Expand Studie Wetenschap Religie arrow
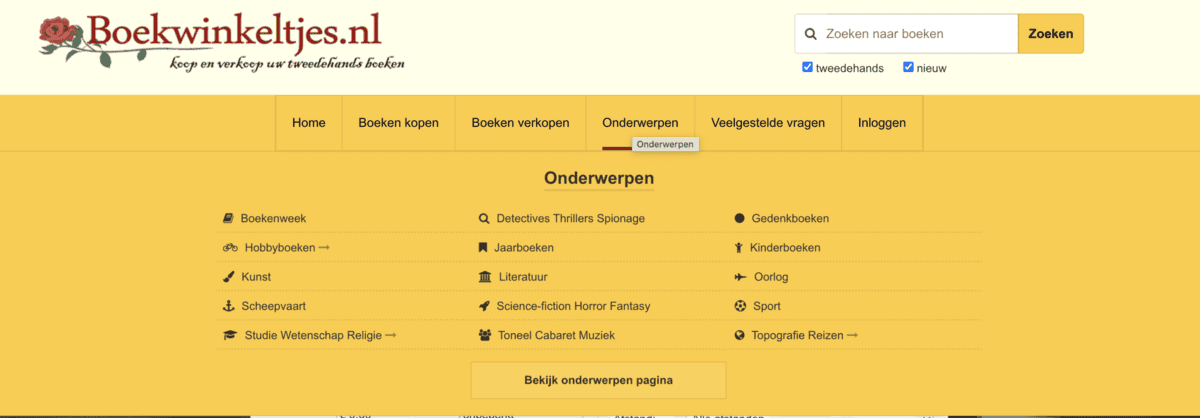The image size is (1200, 418). tap(391, 335)
